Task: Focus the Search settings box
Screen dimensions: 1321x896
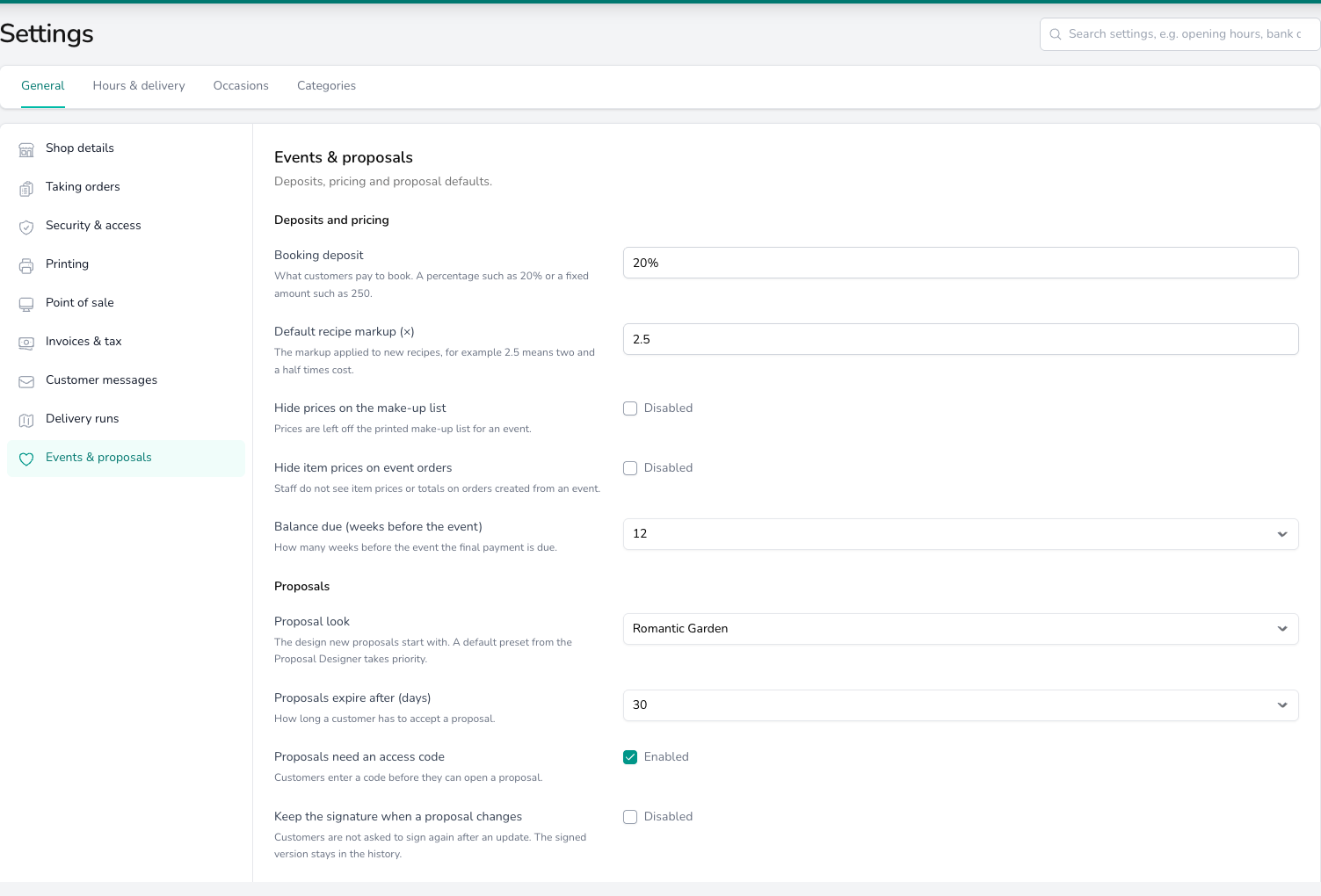Action: pyautogui.click(x=1180, y=34)
